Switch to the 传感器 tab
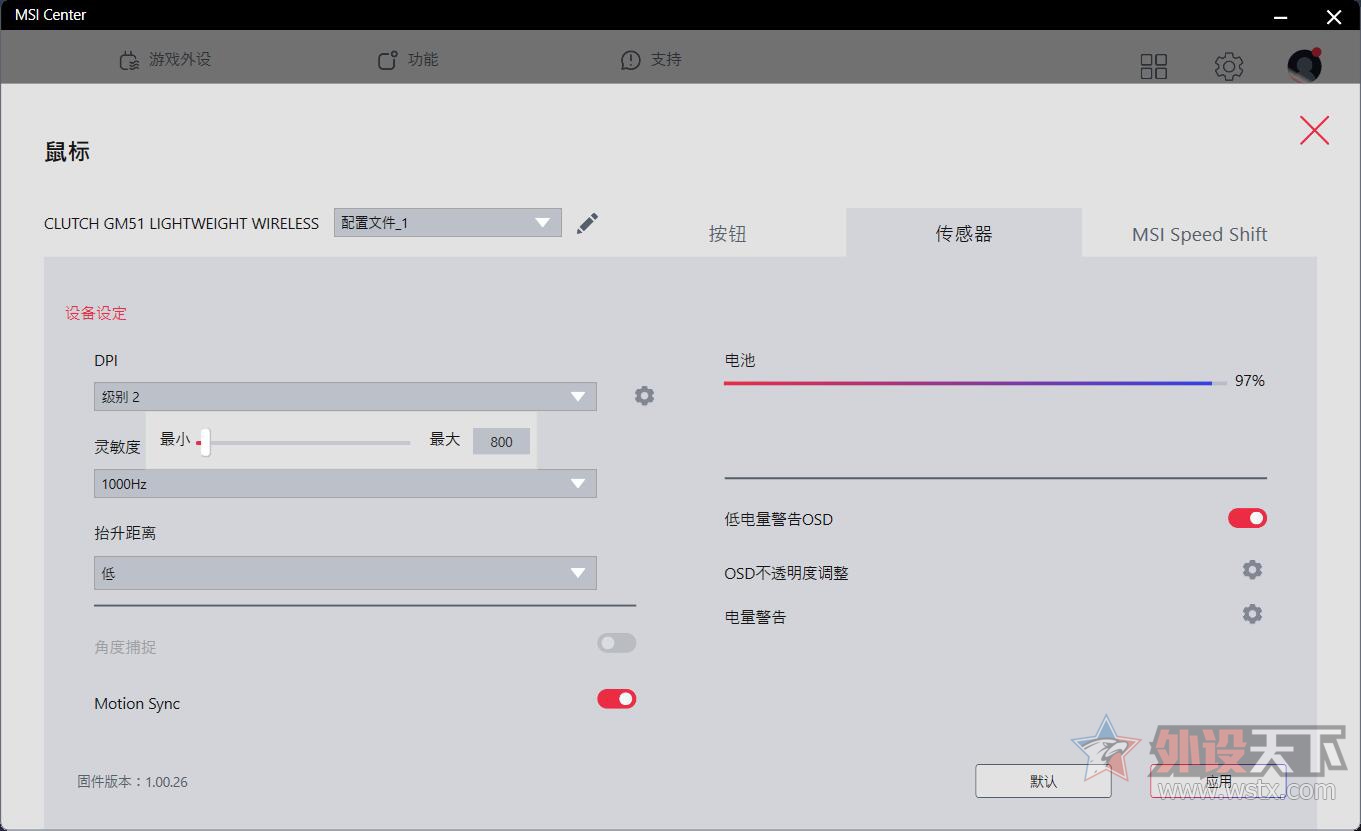The height and width of the screenshot is (831, 1361). tap(964, 233)
